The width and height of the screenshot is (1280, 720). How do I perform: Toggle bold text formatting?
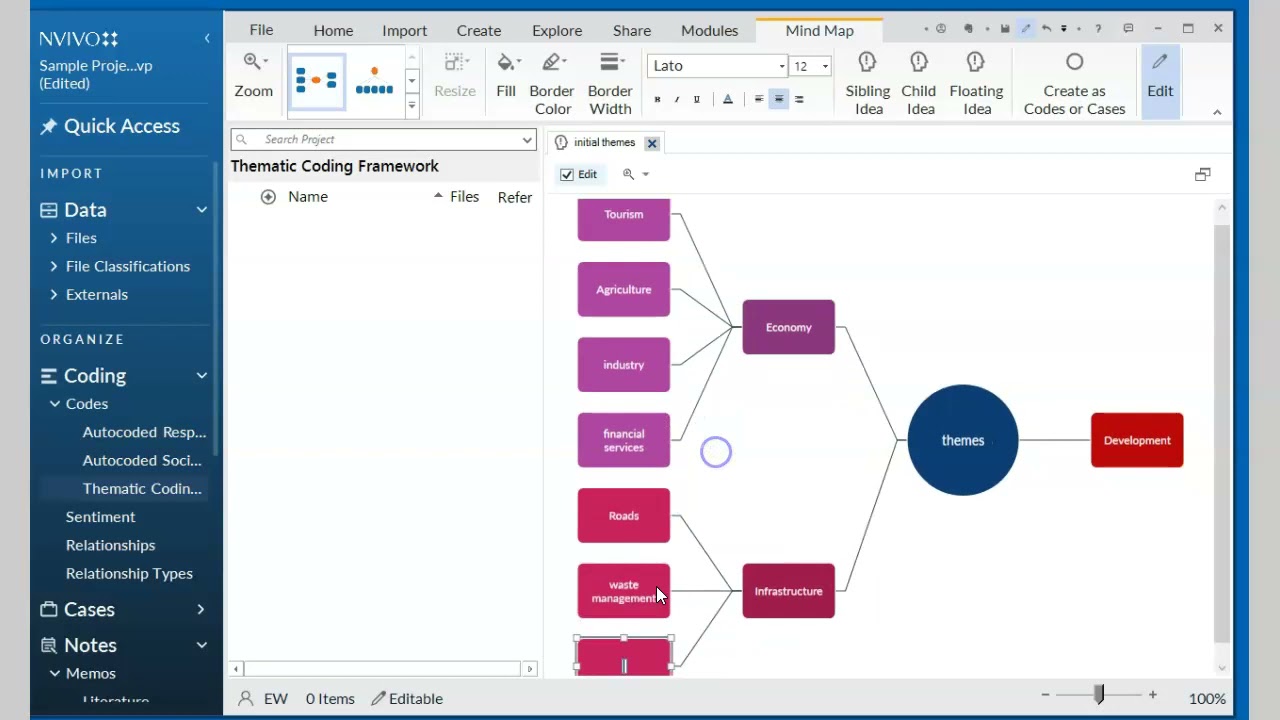pyautogui.click(x=657, y=99)
